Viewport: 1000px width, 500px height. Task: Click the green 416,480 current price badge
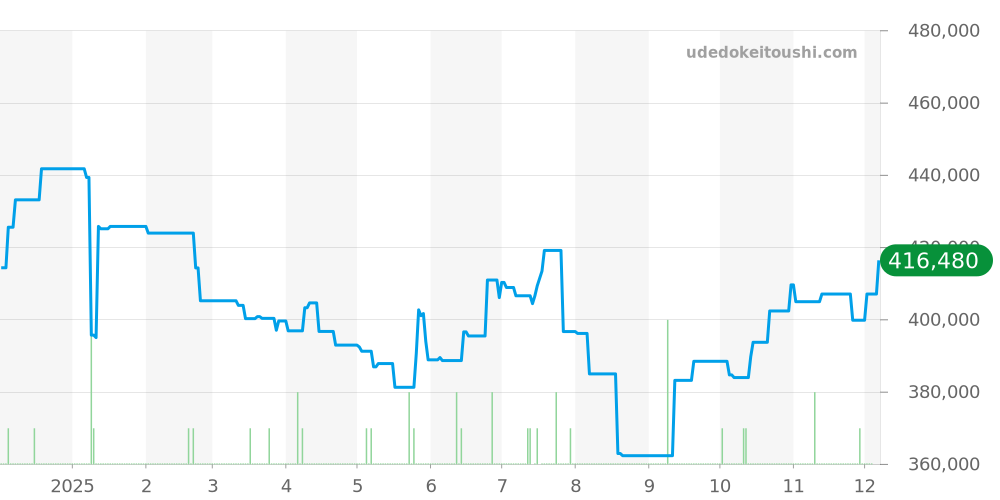pyautogui.click(x=935, y=261)
